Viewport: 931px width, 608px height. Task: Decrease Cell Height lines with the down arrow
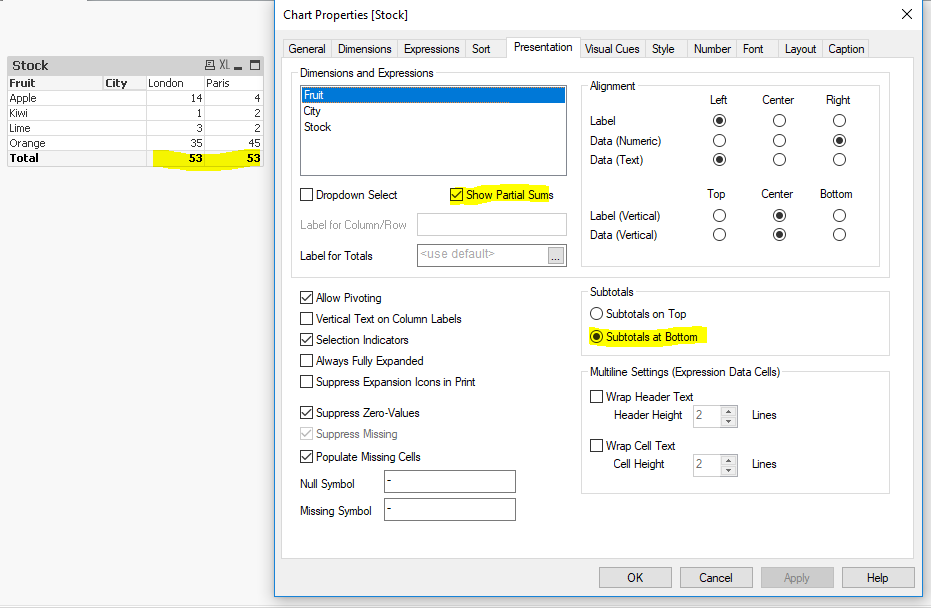729,470
